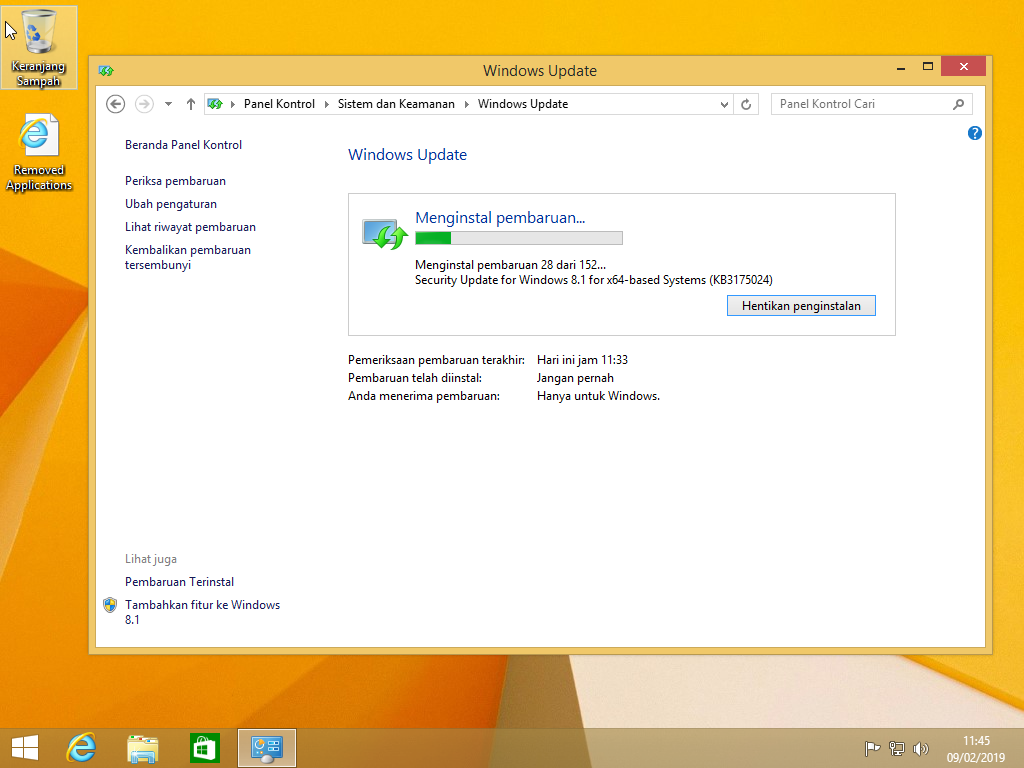The width and height of the screenshot is (1024, 768).
Task: Close the Windows Update window
Action: pyautogui.click(x=963, y=67)
